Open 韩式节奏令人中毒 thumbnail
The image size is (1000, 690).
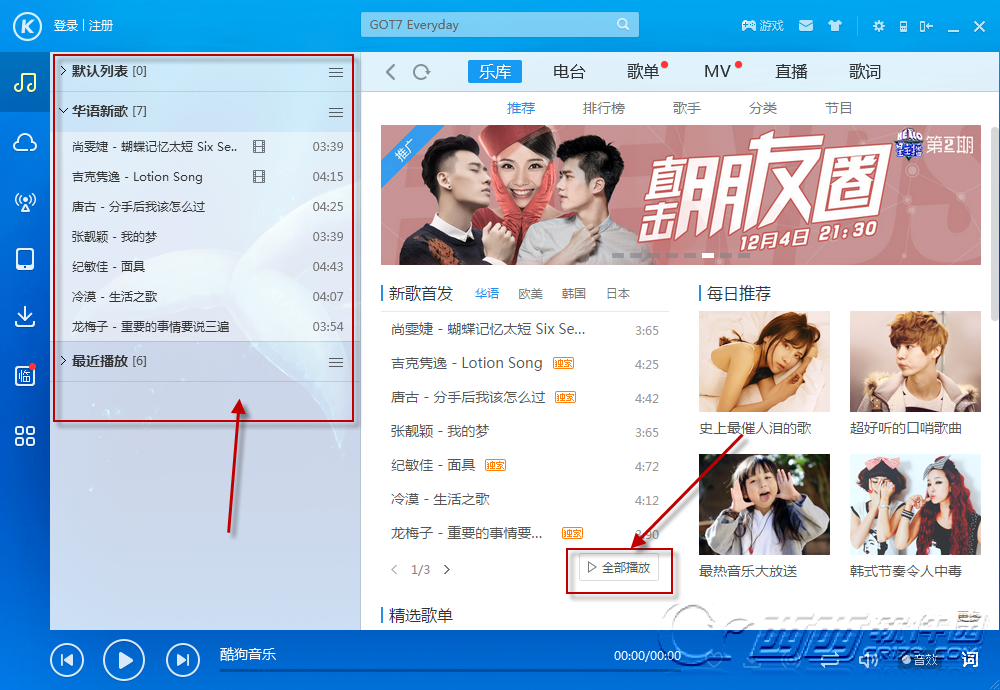point(915,504)
